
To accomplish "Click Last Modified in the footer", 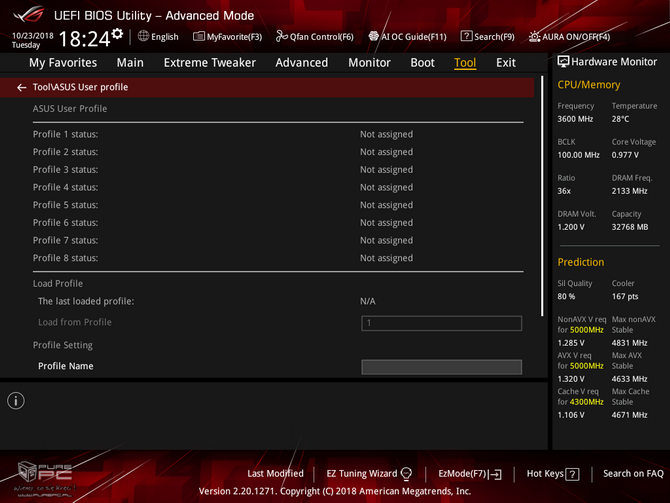I will [x=275, y=474].
